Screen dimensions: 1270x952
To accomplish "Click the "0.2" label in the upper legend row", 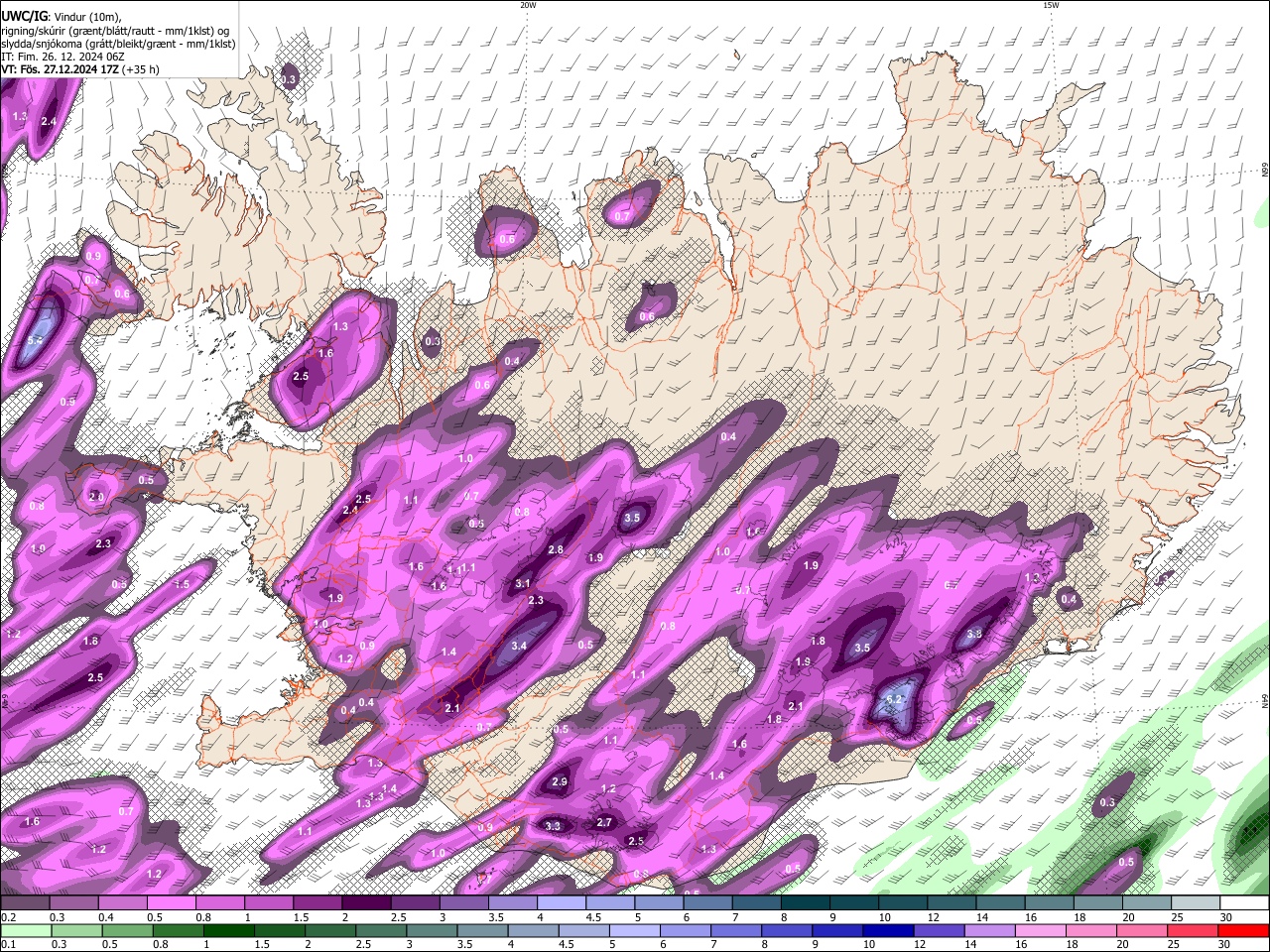I will coord(9,917).
